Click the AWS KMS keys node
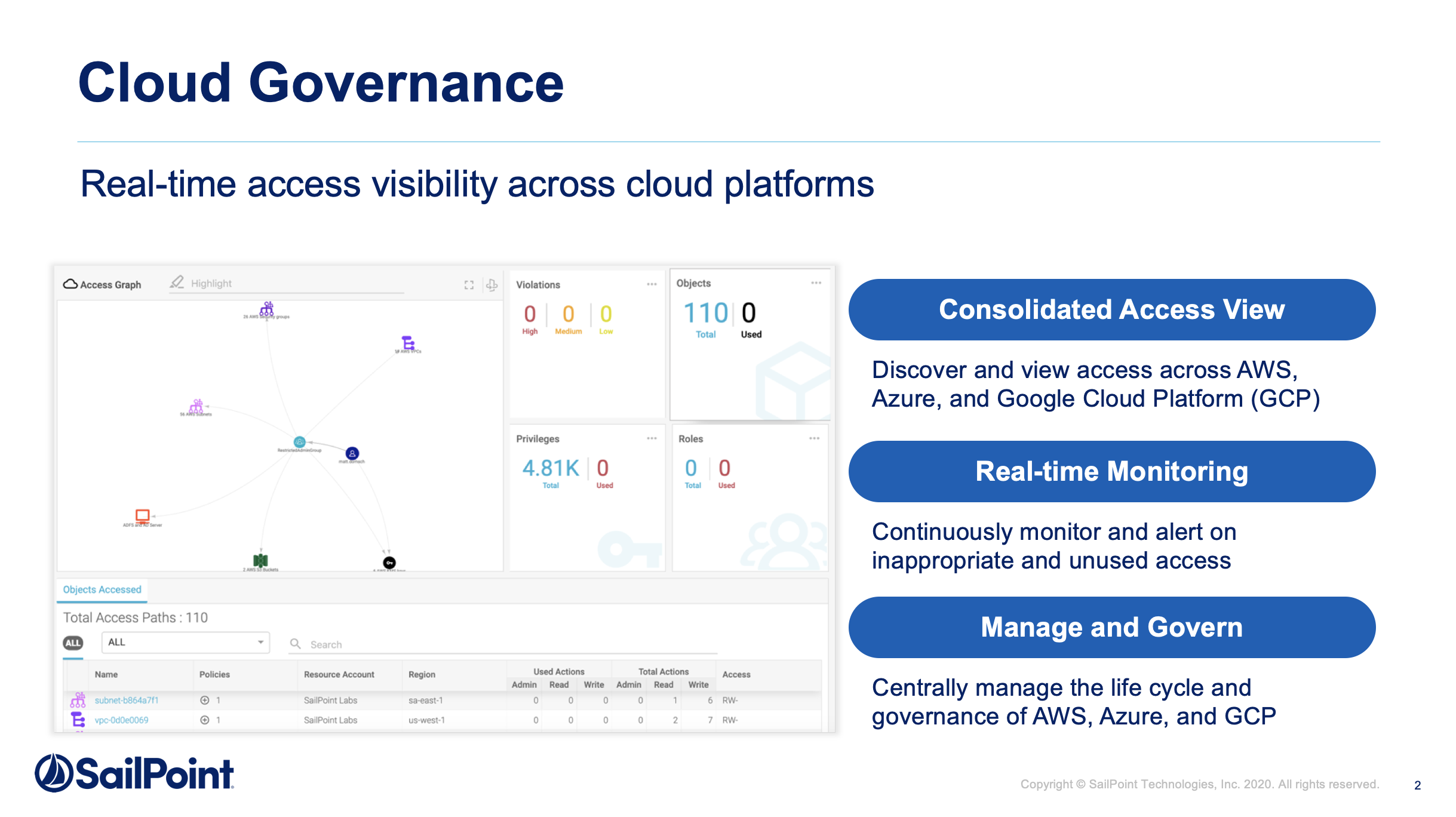 tap(389, 563)
